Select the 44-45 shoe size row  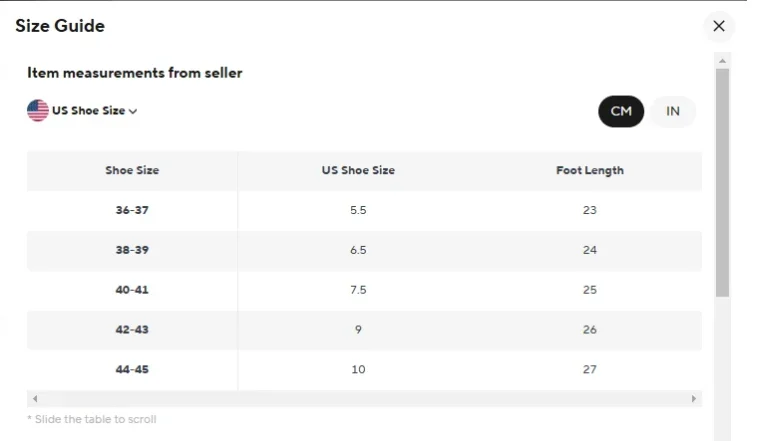pos(364,369)
